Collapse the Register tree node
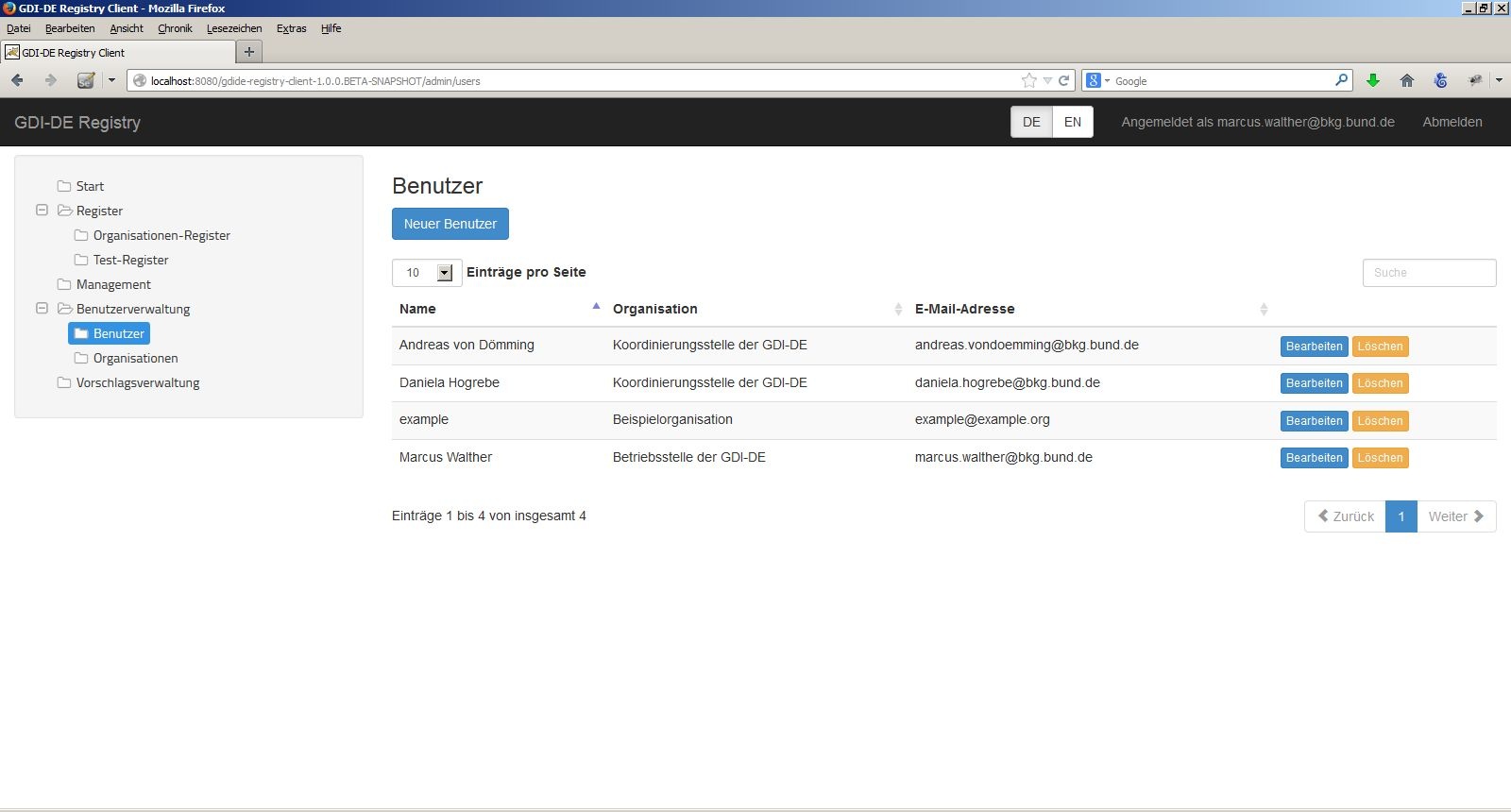This screenshot has width=1511, height=812. (x=42, y=210)
